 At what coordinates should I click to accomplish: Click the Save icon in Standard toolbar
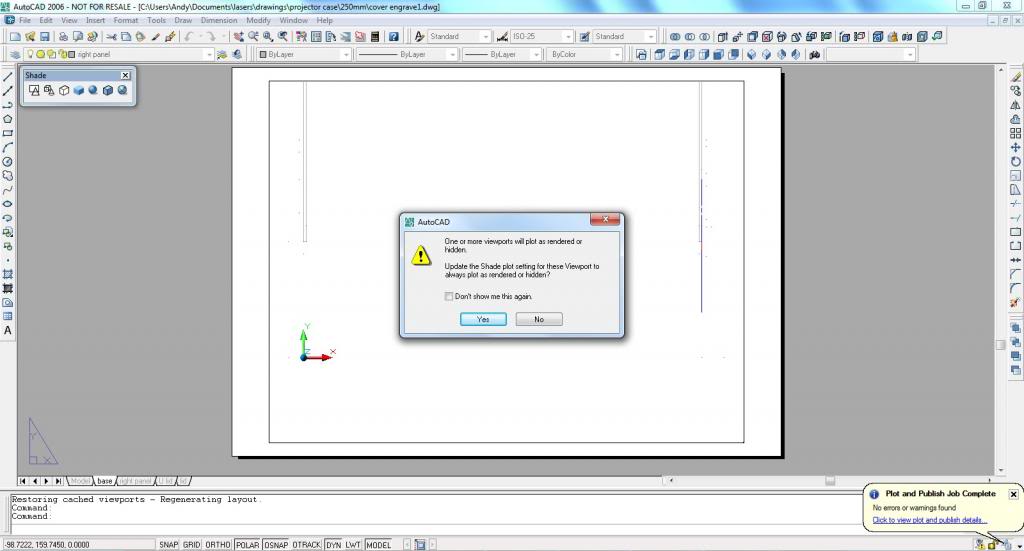pos(43,37)
